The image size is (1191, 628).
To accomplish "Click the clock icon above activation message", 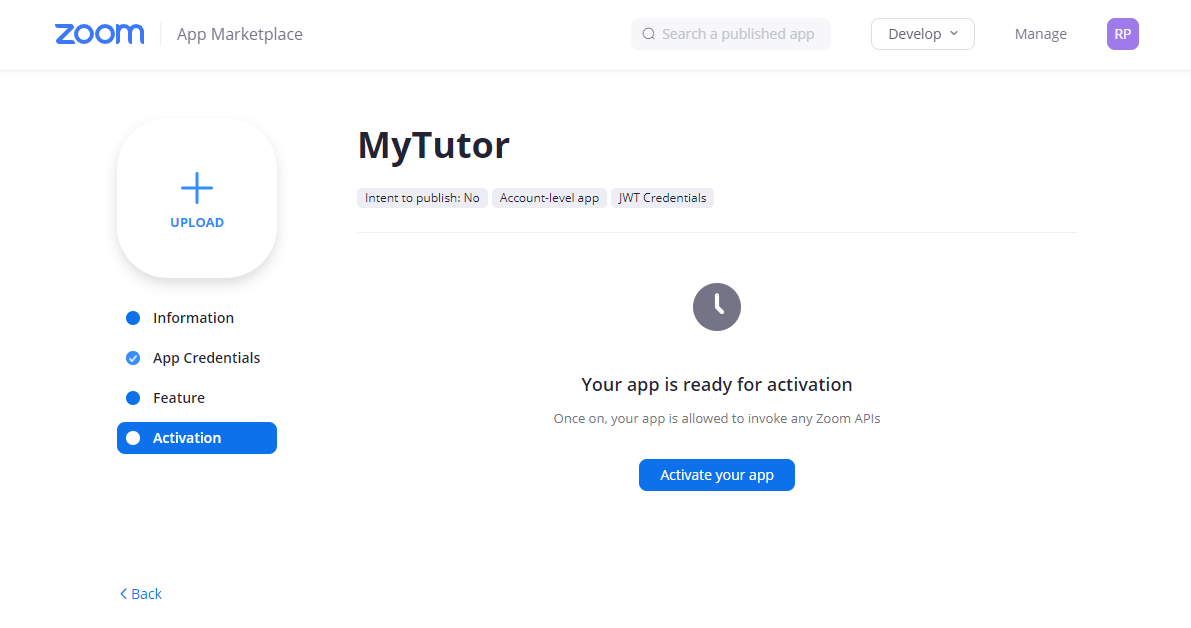I will pyautogui.click(x=716, y=306).
